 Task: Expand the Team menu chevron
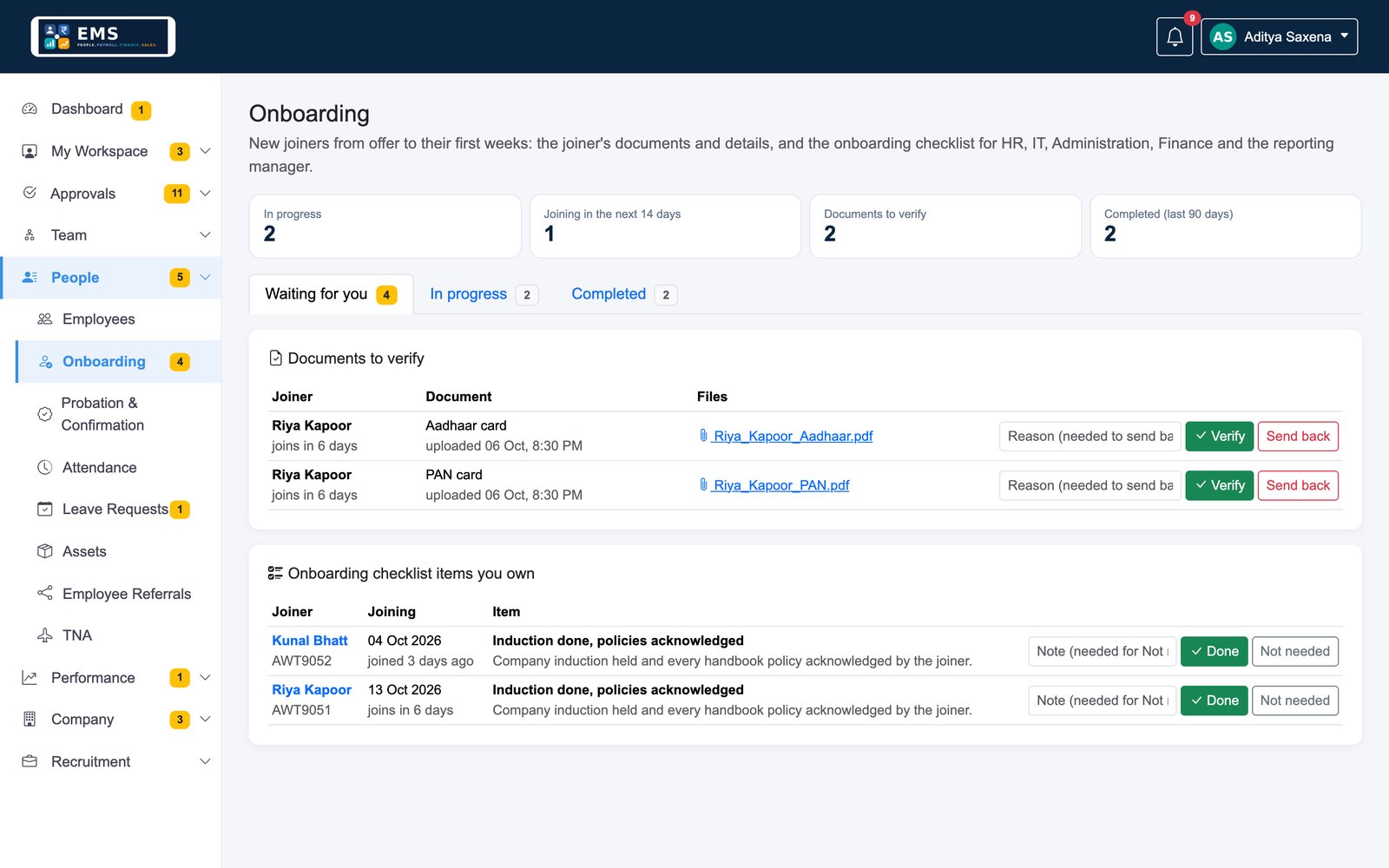point(205,235)
